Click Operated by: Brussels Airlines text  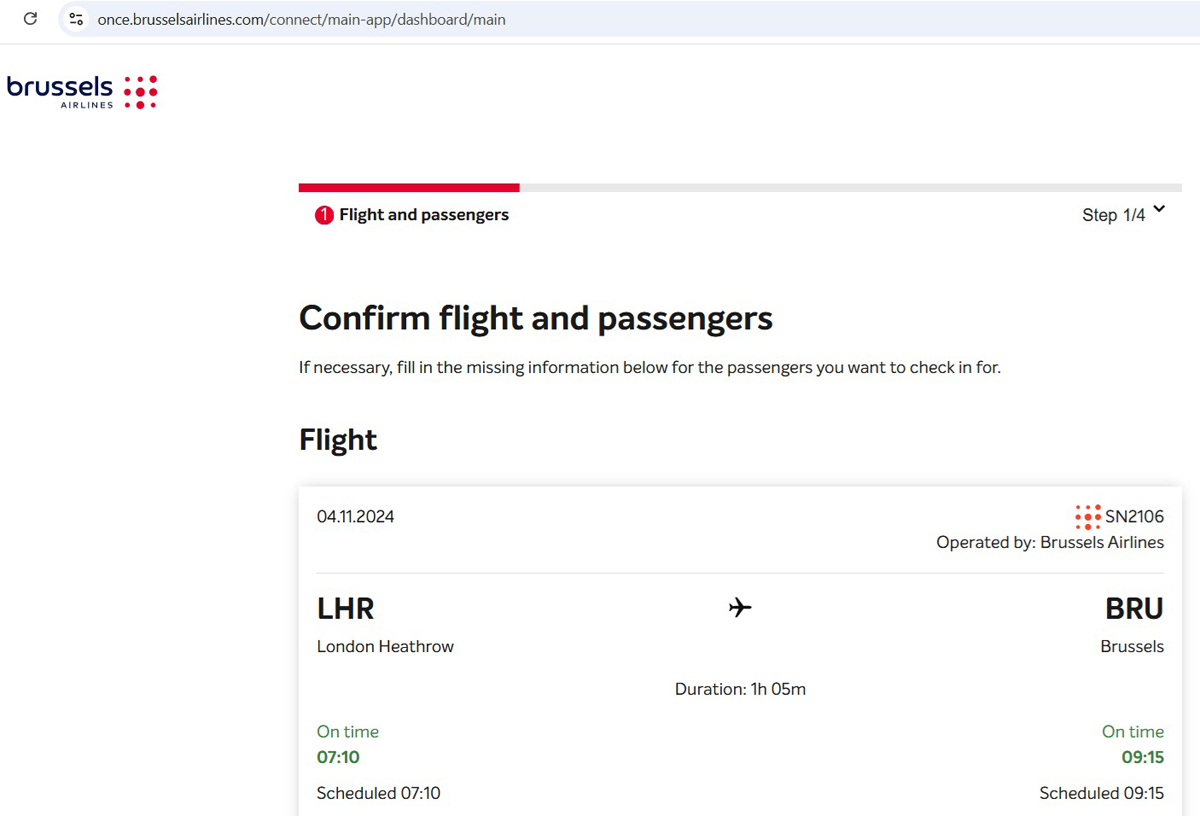1050,542
